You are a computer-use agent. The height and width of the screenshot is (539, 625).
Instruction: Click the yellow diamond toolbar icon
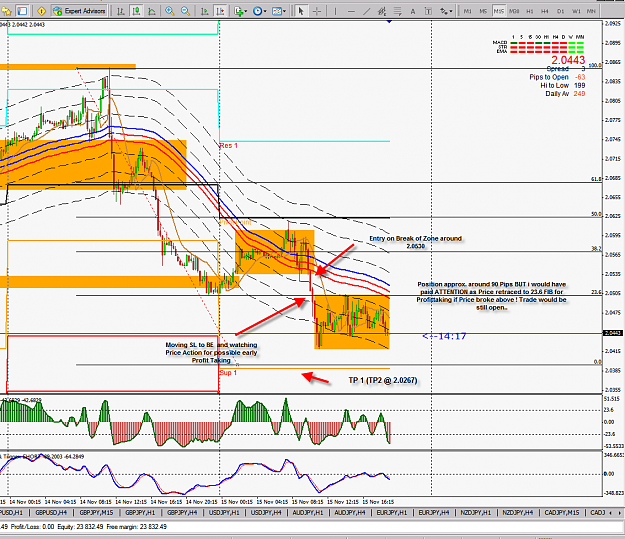coord(42,11)
